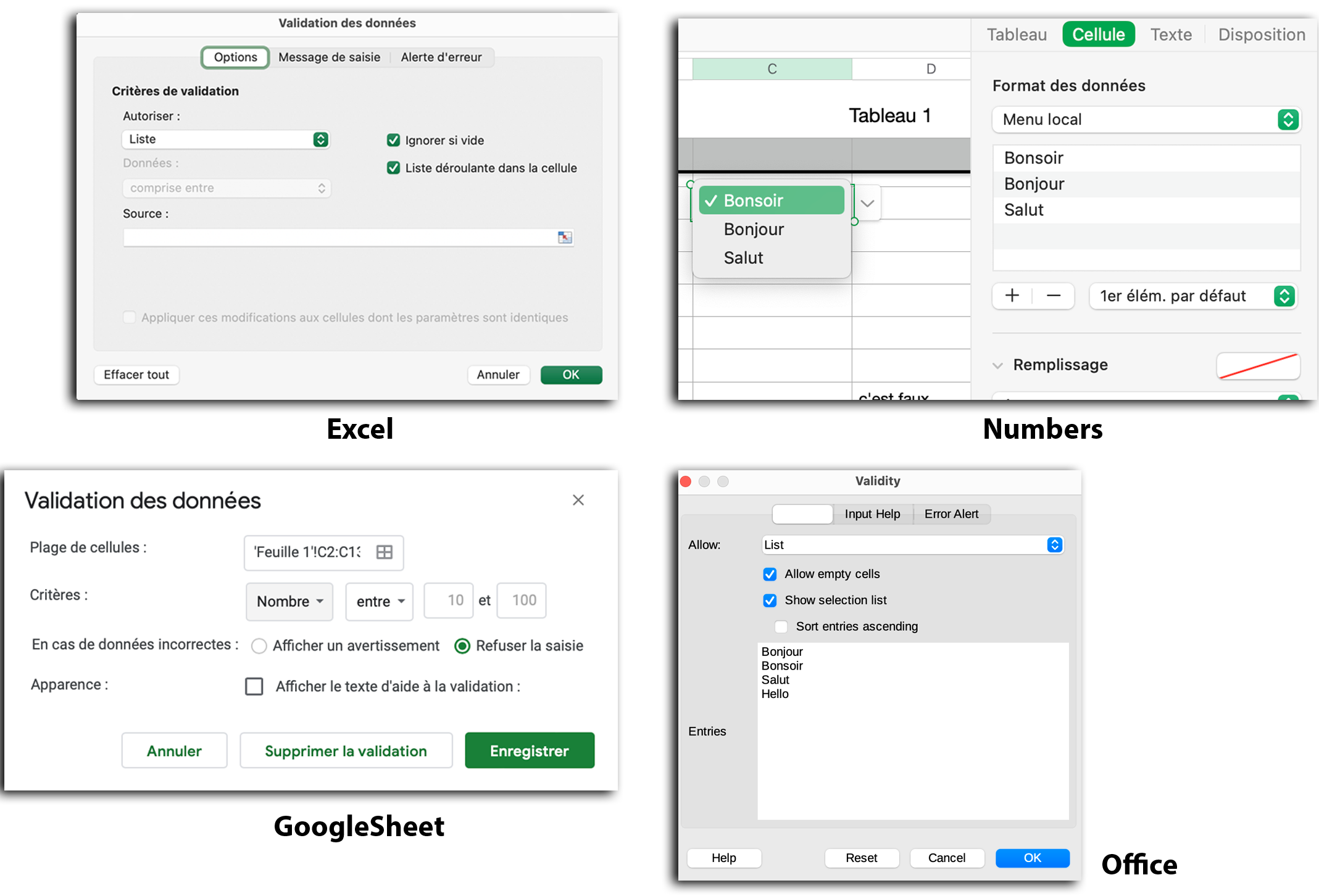Expand the Remplissage section chevron

(997, 365)
